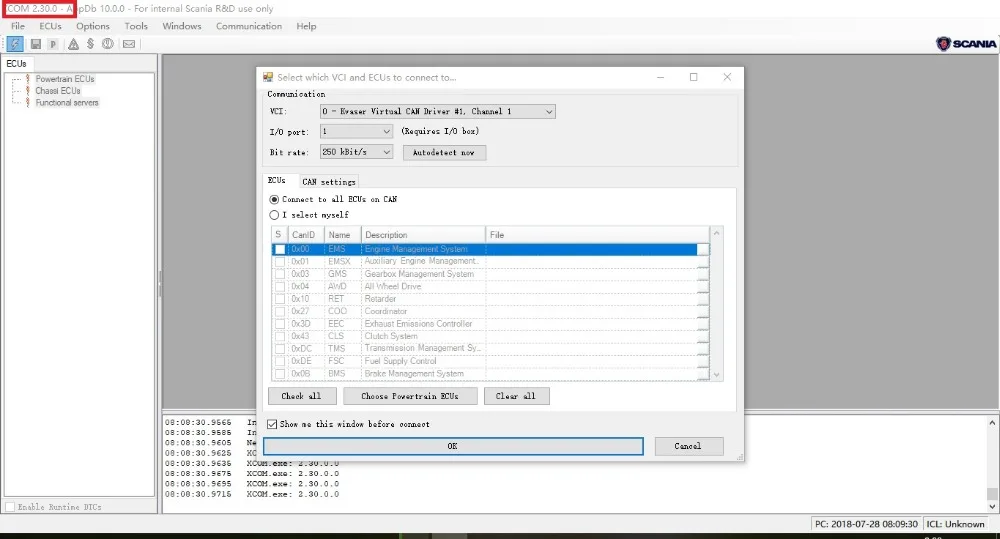Click the log panel scroll-down arrow
The image size is (1000, 539).
[992, 507]
